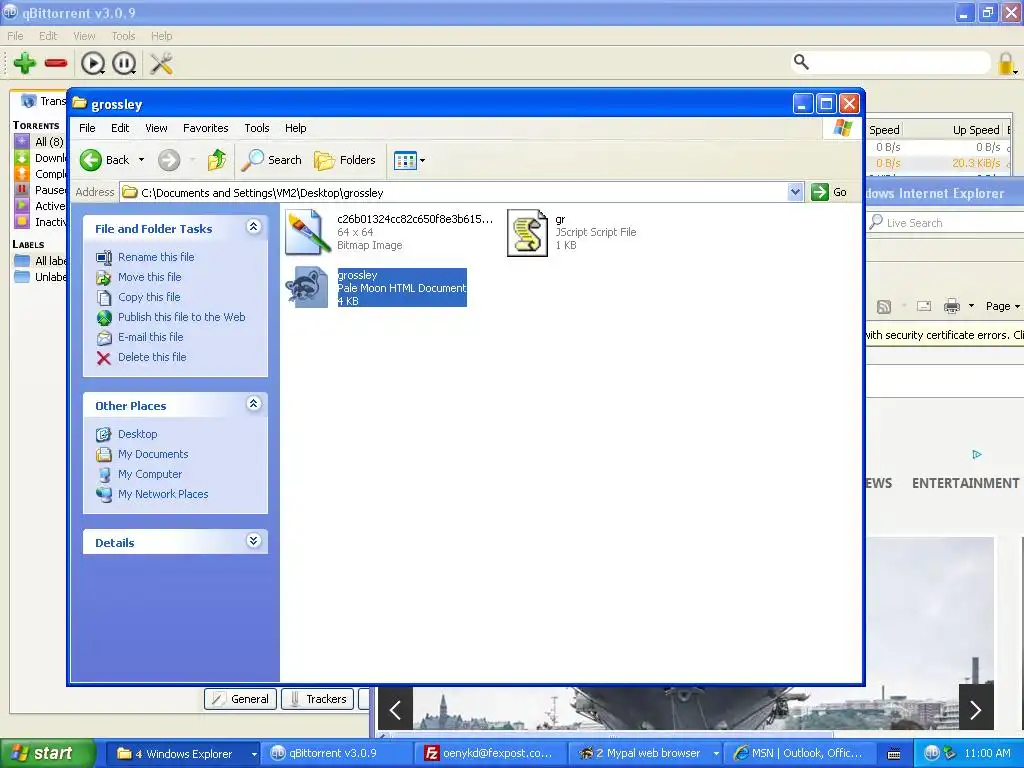Click the qBittorrent system tray icon
The height and width of the screenshot is (768, 1024).
click(932, 753)
